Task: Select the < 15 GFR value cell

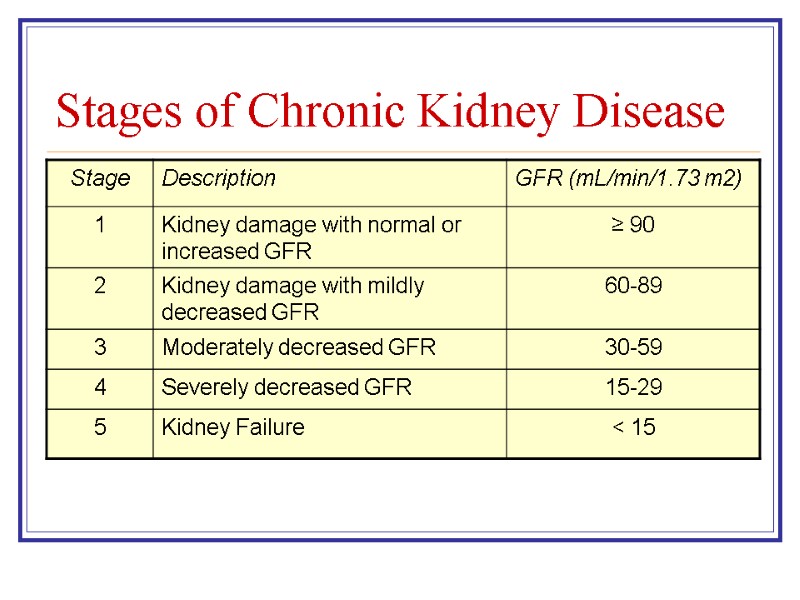Action: tap(632, 428)
